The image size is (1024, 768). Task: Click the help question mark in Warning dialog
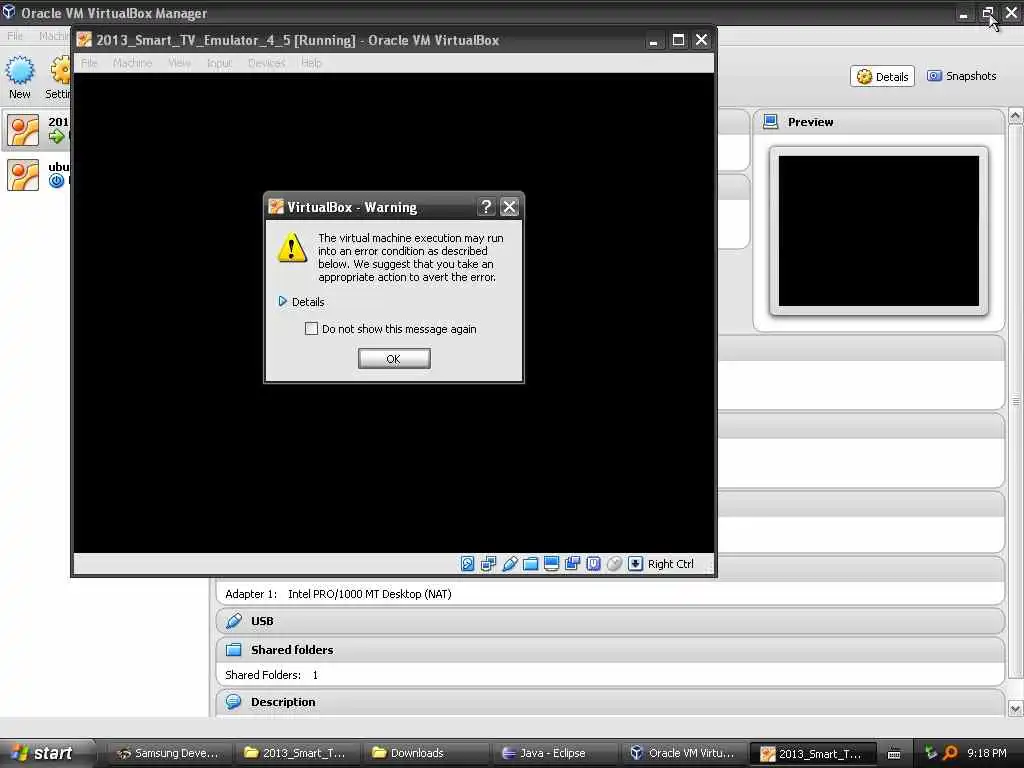(486, 207)
